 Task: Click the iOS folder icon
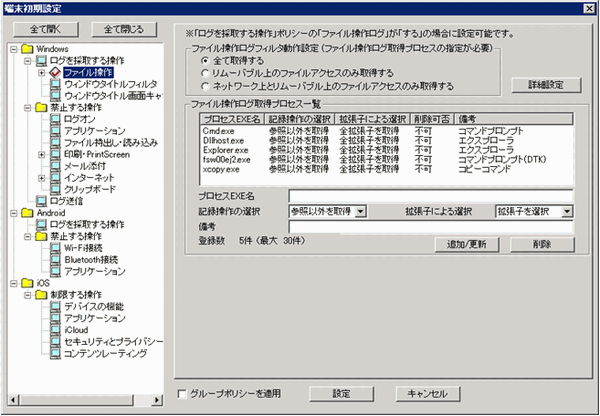pos(26,284)
